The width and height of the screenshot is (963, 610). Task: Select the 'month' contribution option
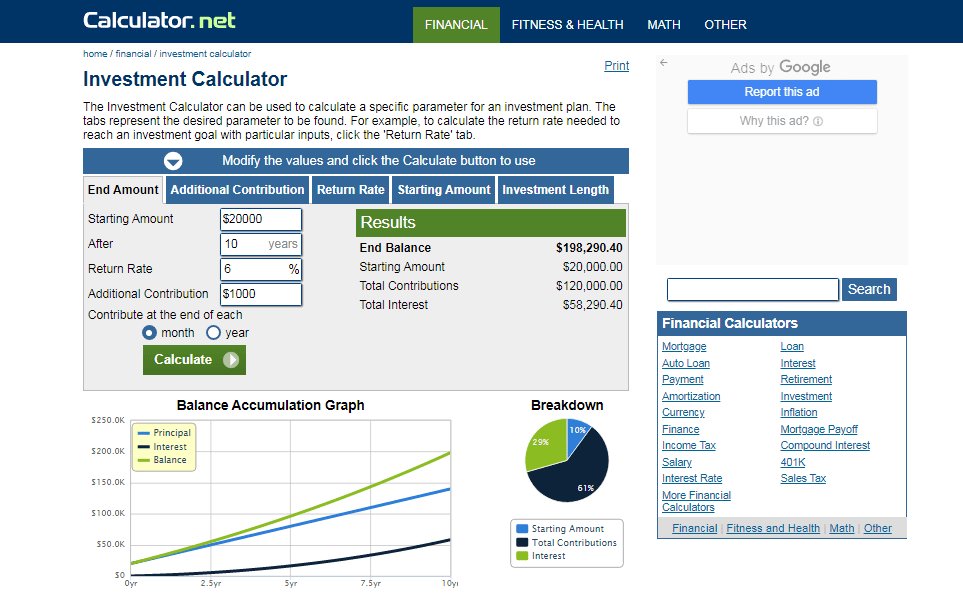[150, 332]
